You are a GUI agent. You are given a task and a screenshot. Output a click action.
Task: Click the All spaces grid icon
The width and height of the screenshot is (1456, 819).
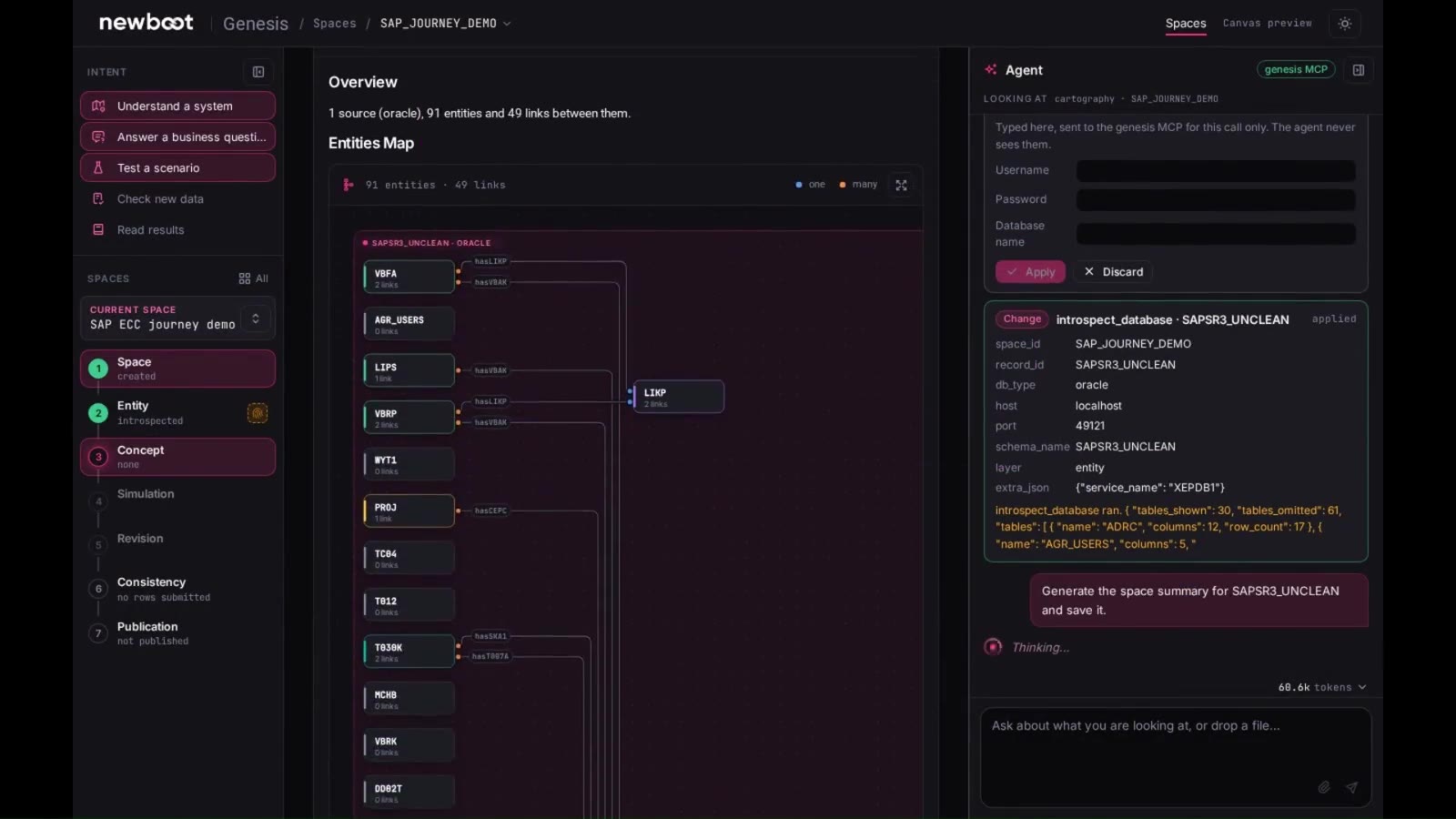[245, 278]
